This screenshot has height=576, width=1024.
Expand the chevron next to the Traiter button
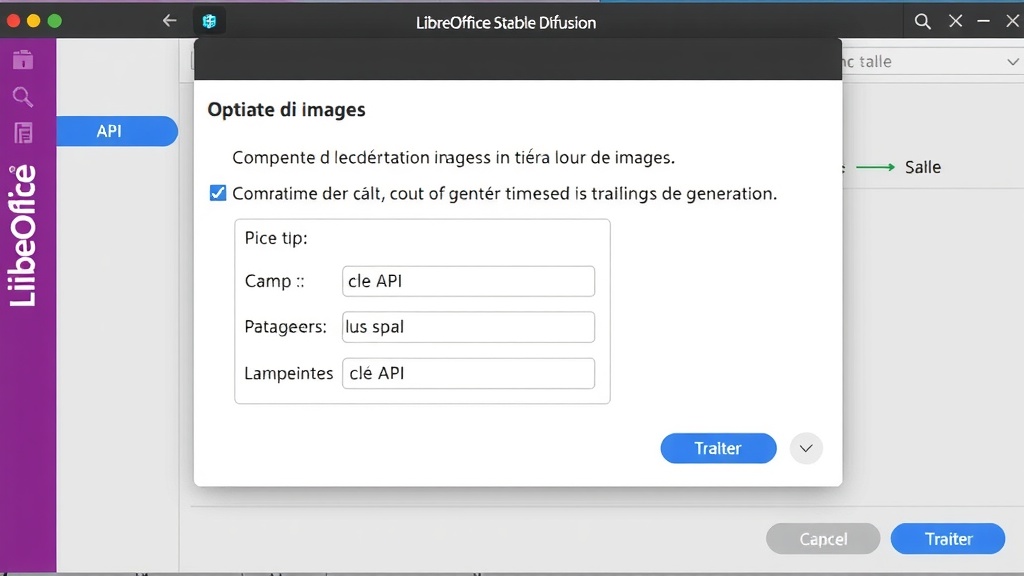806,448
